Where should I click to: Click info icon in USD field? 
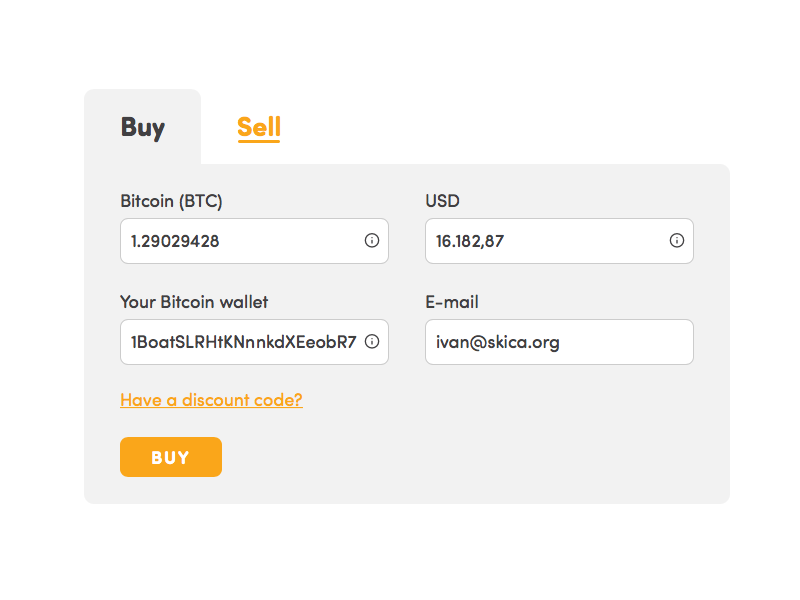pyautogui.click(x=677, y=240)
